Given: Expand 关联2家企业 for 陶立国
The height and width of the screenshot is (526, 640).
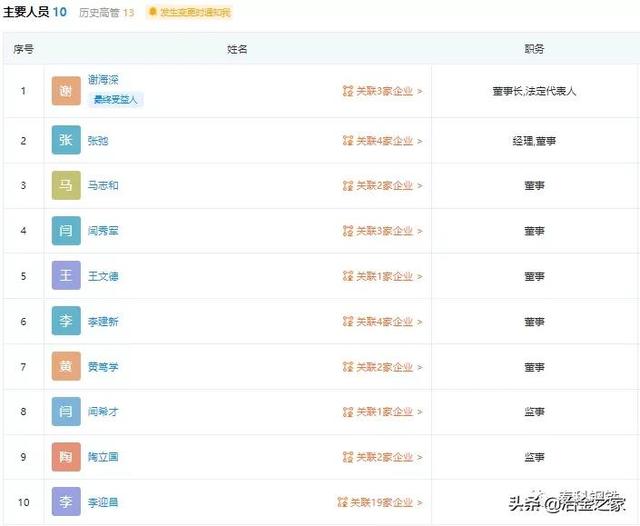Looking at the screenshot, I should click(x=382, y=457).
